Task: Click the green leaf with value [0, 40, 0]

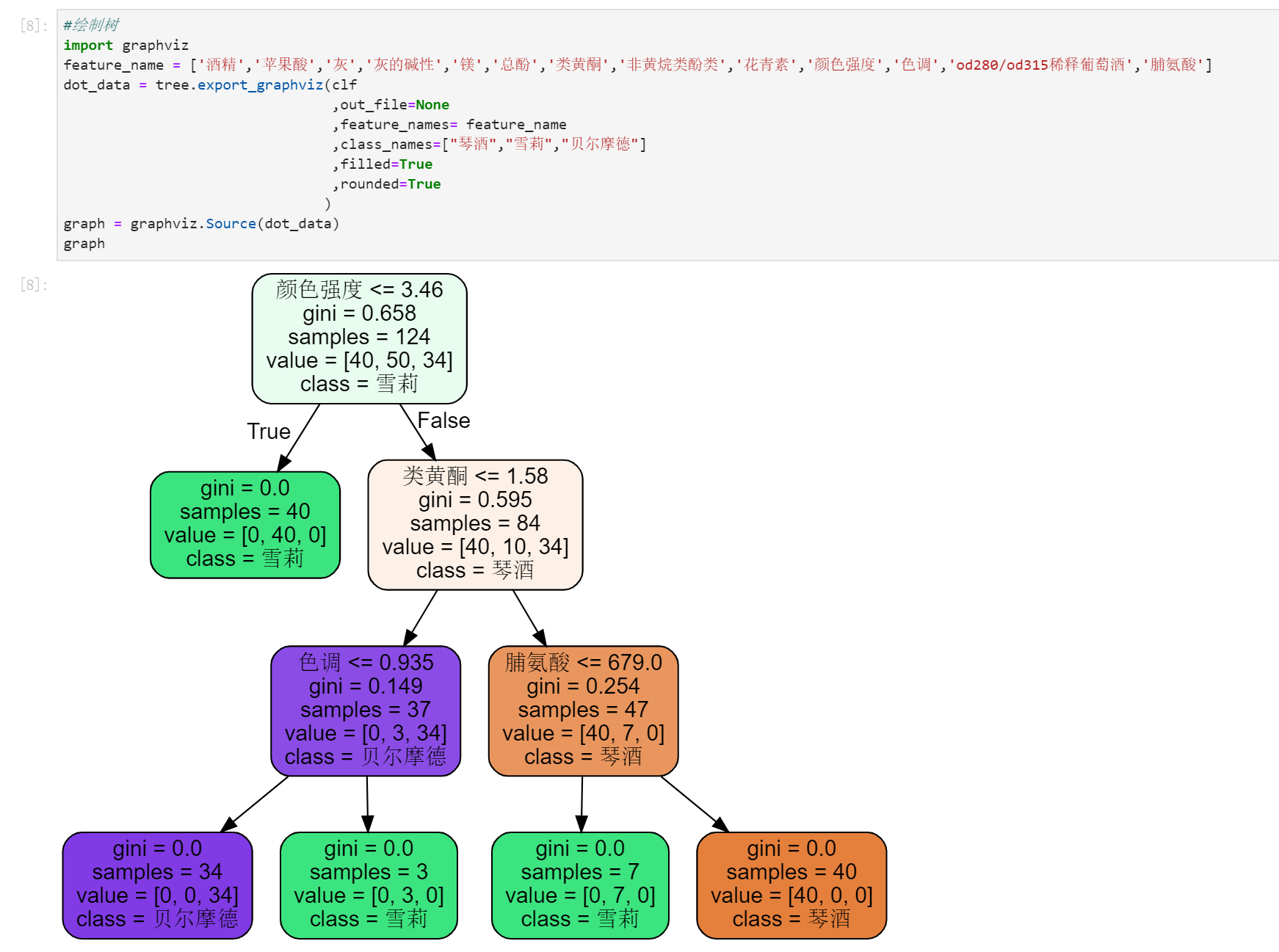Action: pos(244,523)
